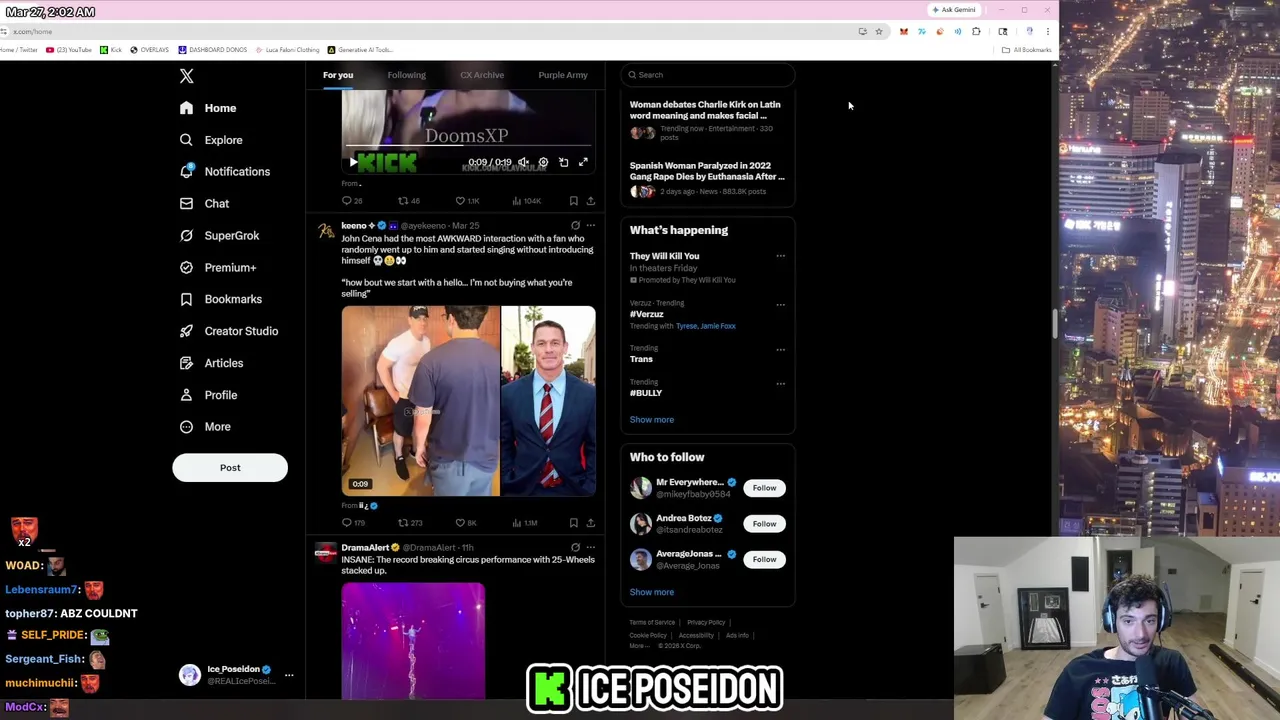1280x720 pixels.
Task: Open Creator Studio from sidebar
Action: [228, 331]
